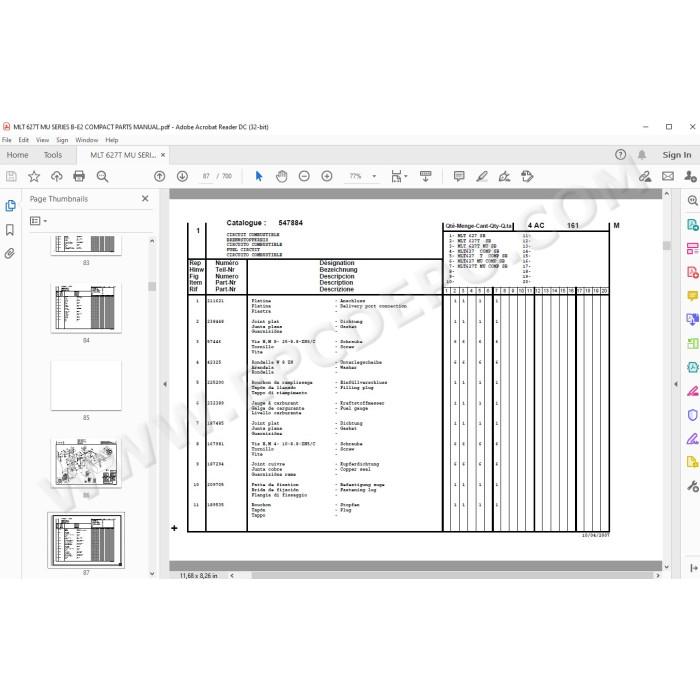Add a comment note icon

tap(459, 176)
